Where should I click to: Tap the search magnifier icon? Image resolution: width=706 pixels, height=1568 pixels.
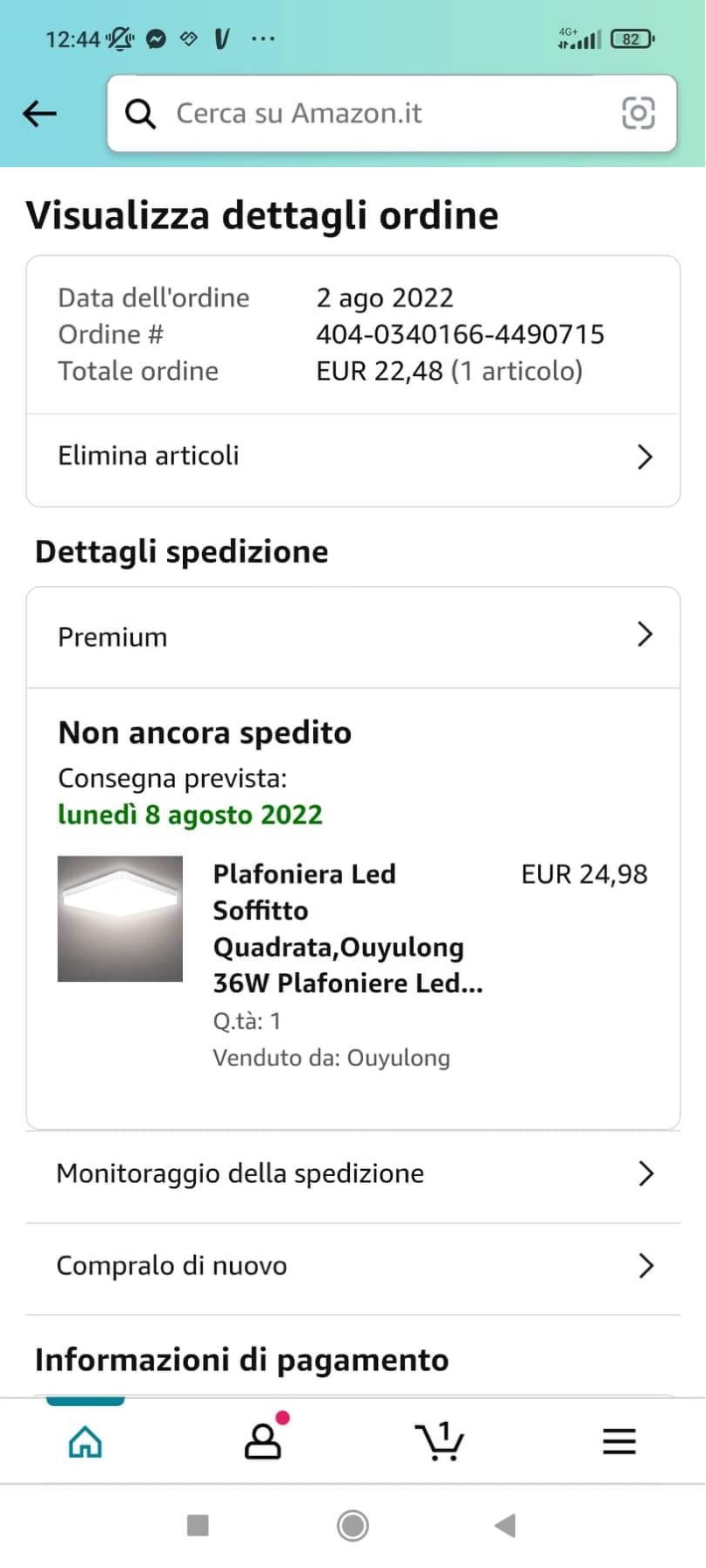point(140,114)
